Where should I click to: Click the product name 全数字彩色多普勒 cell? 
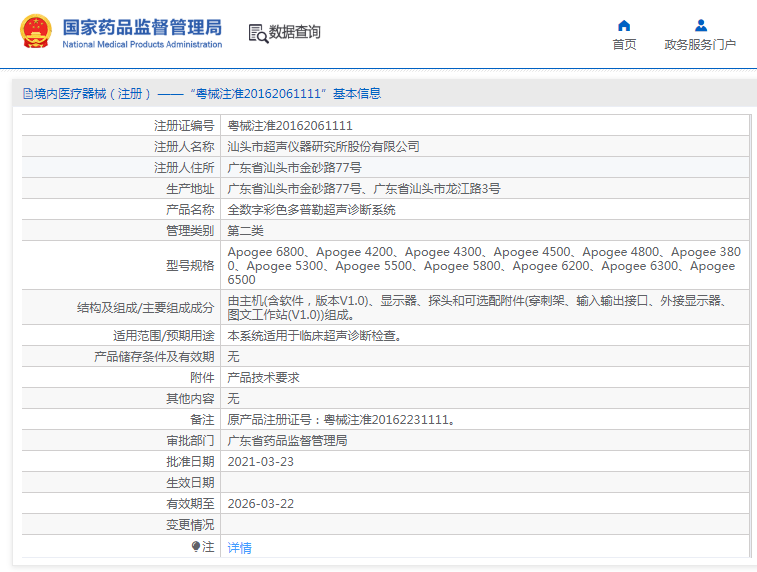tap(311, 210)
